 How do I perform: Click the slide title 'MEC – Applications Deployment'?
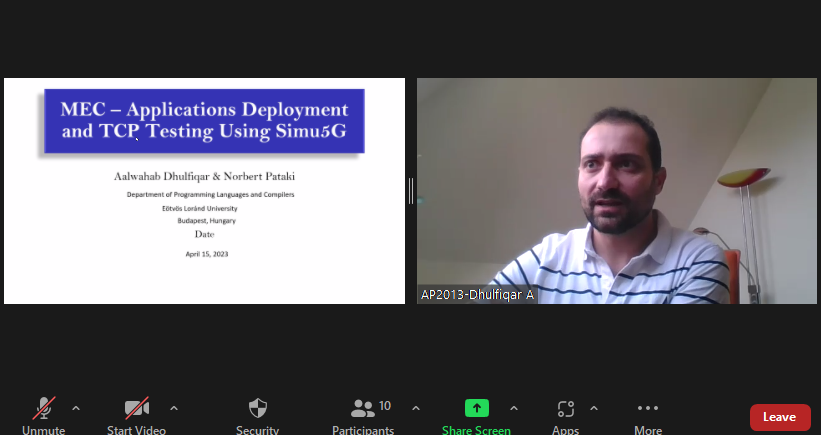(204, 109)
